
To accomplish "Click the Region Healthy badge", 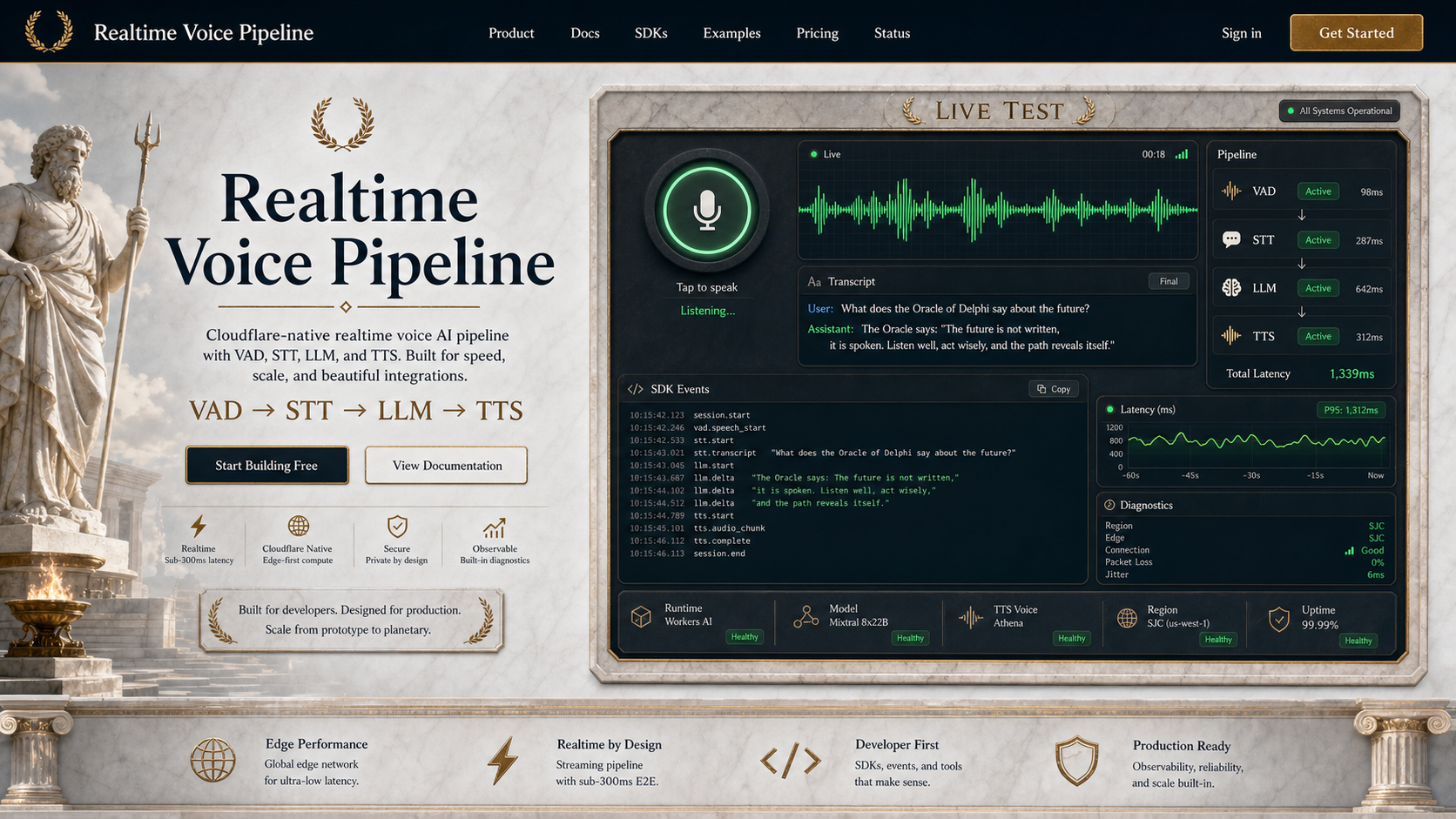I will click(1218, 640).
